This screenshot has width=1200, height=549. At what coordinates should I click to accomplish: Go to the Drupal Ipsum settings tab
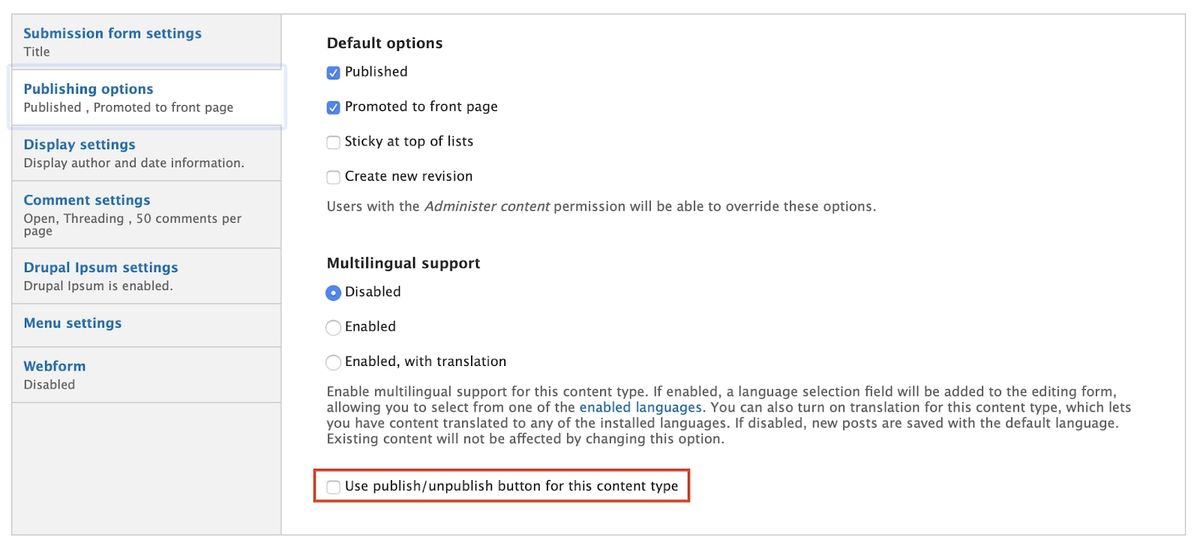[100, 268]
